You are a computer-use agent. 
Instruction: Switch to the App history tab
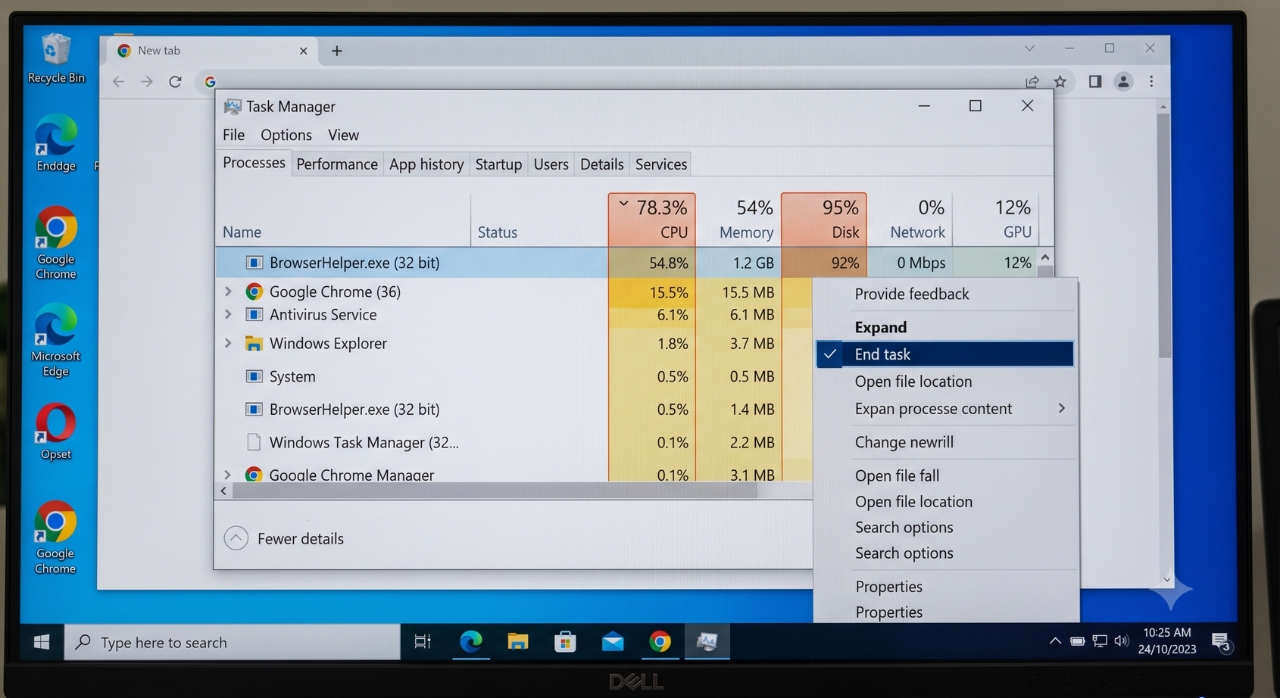426,164
